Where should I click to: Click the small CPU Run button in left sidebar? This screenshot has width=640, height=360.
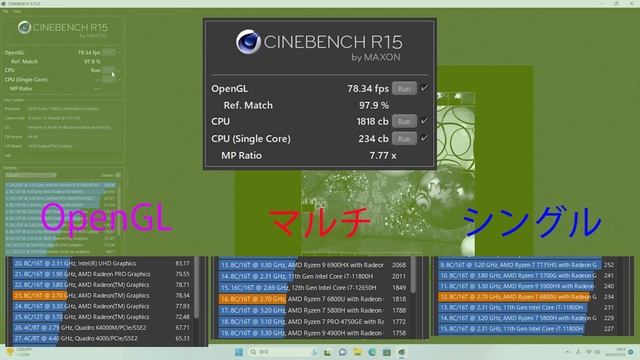(109, 70)
